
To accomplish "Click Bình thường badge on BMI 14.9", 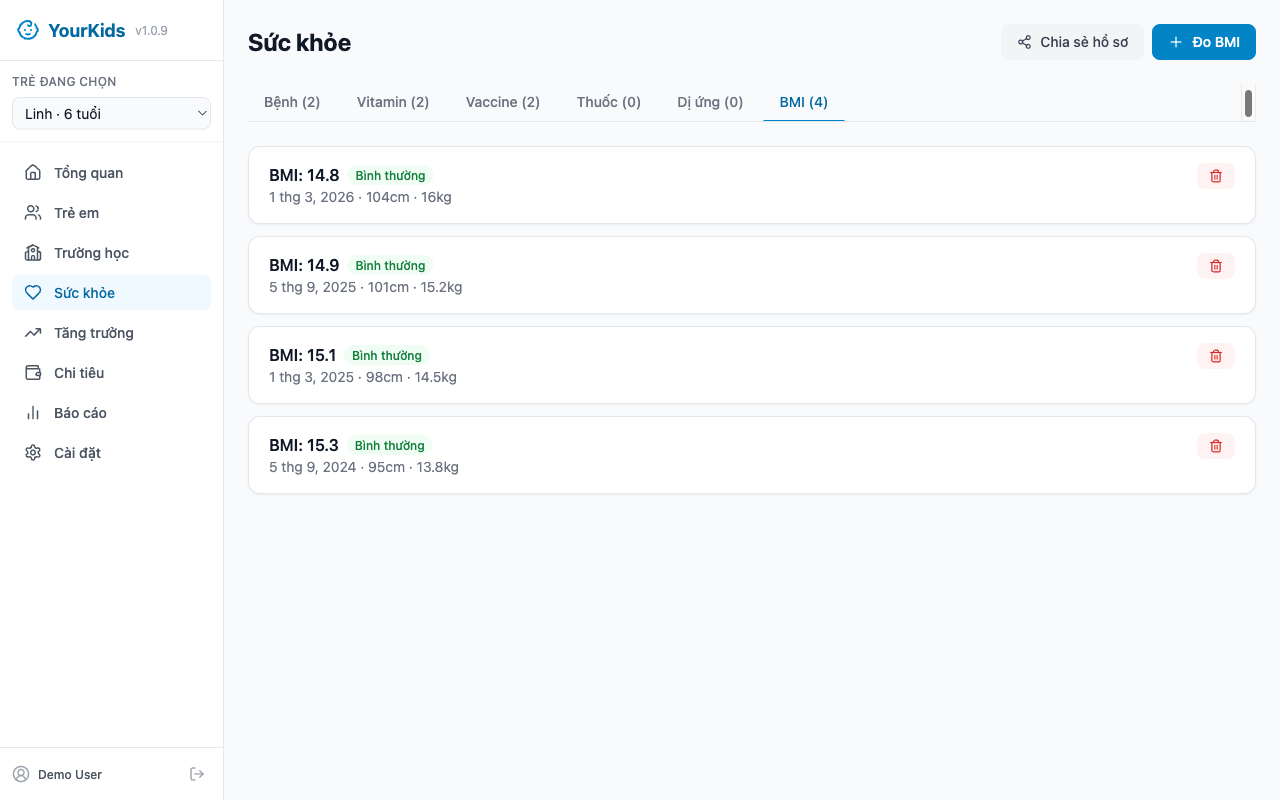I will (390, 266).
